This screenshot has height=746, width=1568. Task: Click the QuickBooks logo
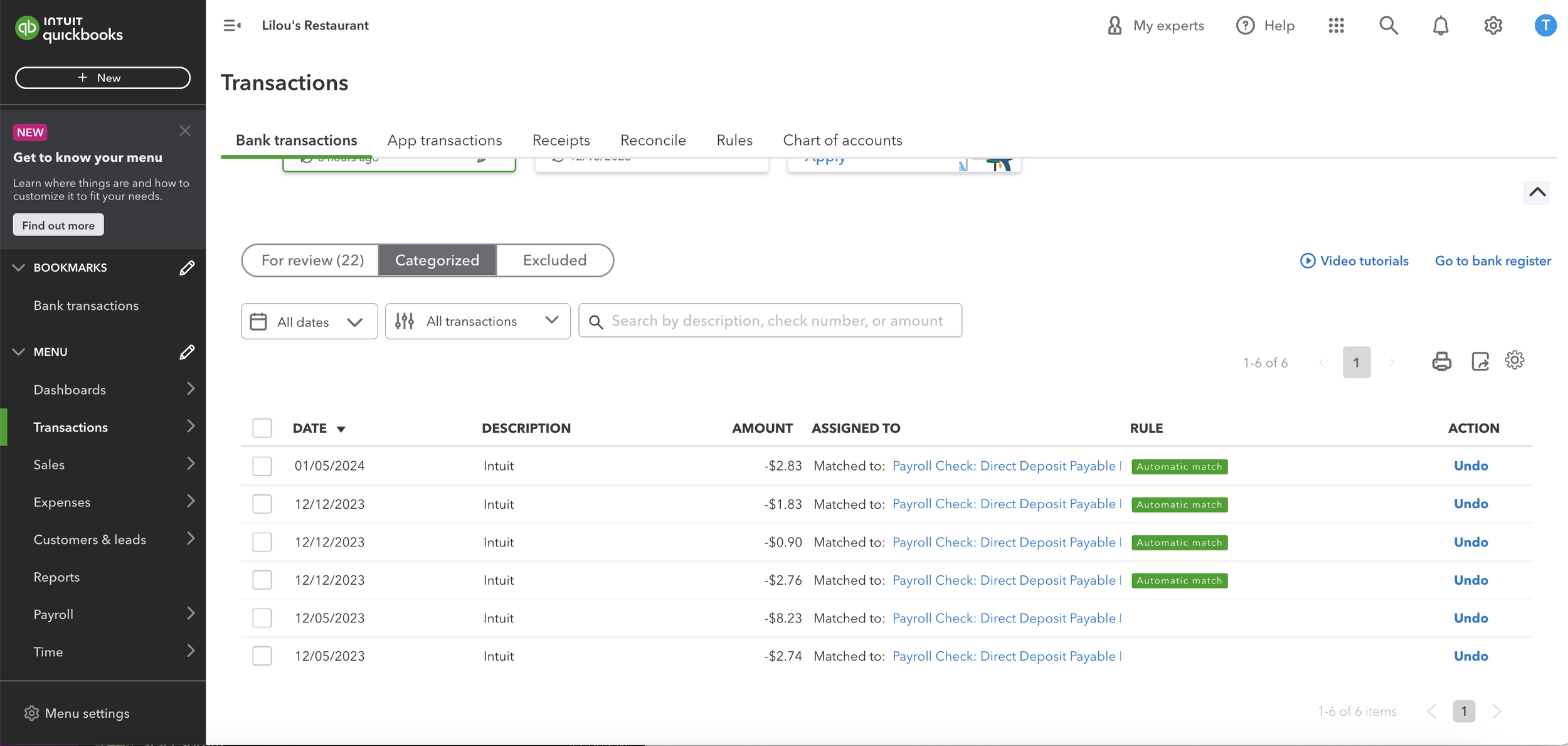coord(69,28)
